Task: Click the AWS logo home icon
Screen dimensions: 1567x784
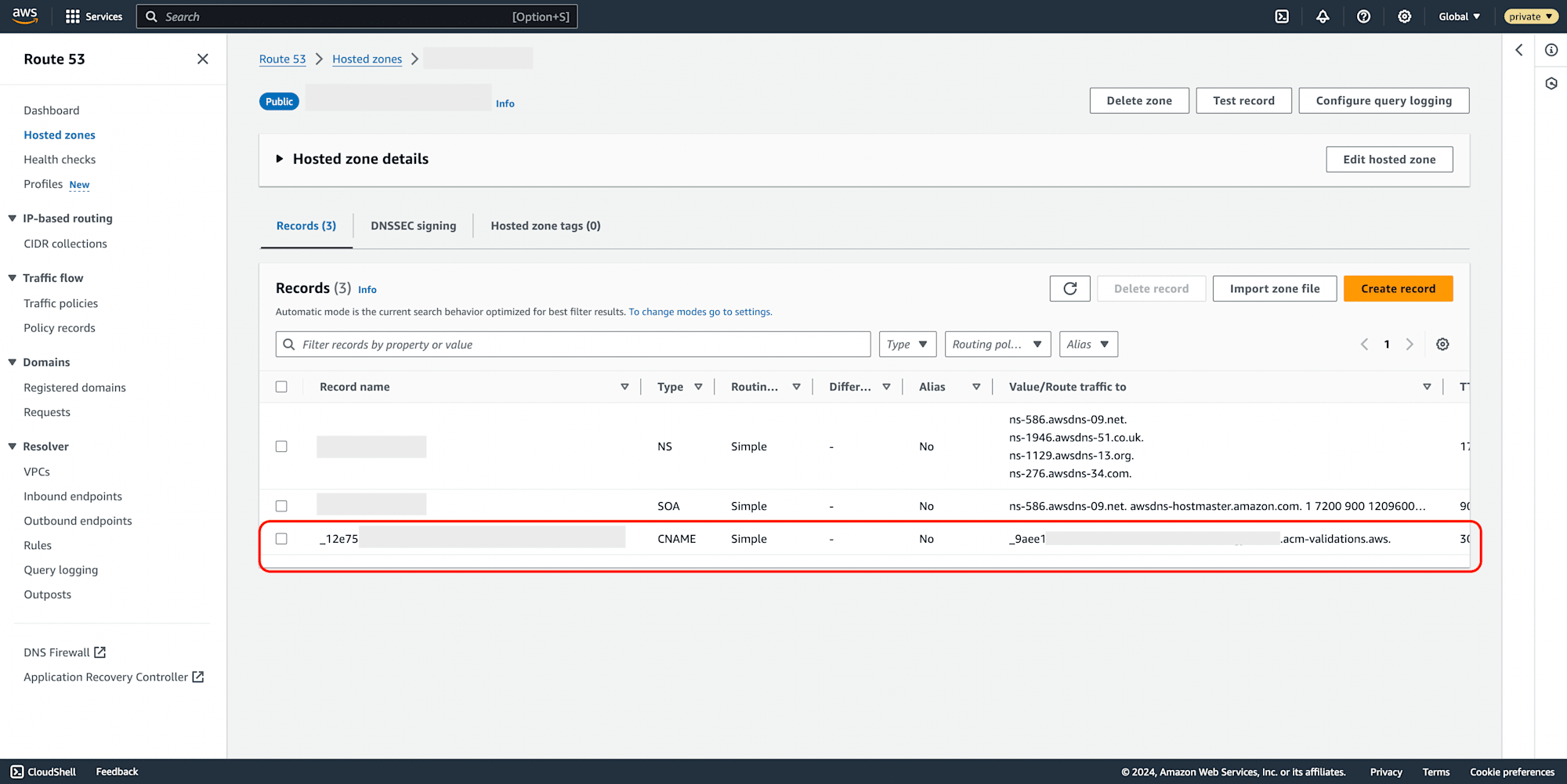Action: 25,16
